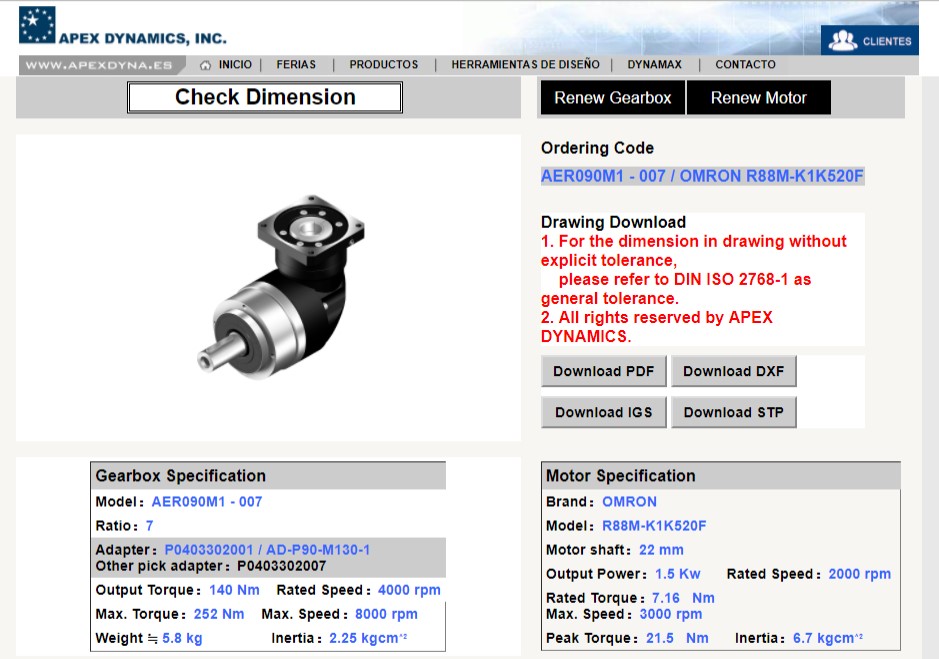The width and height of the screenshot is (939, 659).
Task: Click motor Brand value OMRON
Action: click(629, 501)
